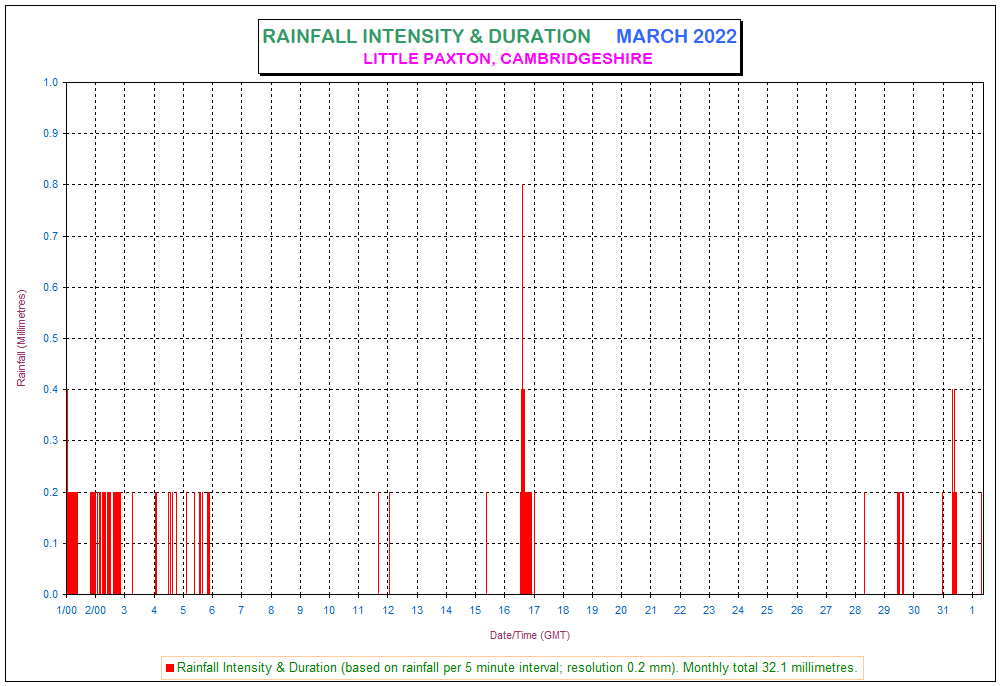The image size is (1001, 686).
Task: Click the 'MARCH 2022' title text
Action: [x=676, y=36]
